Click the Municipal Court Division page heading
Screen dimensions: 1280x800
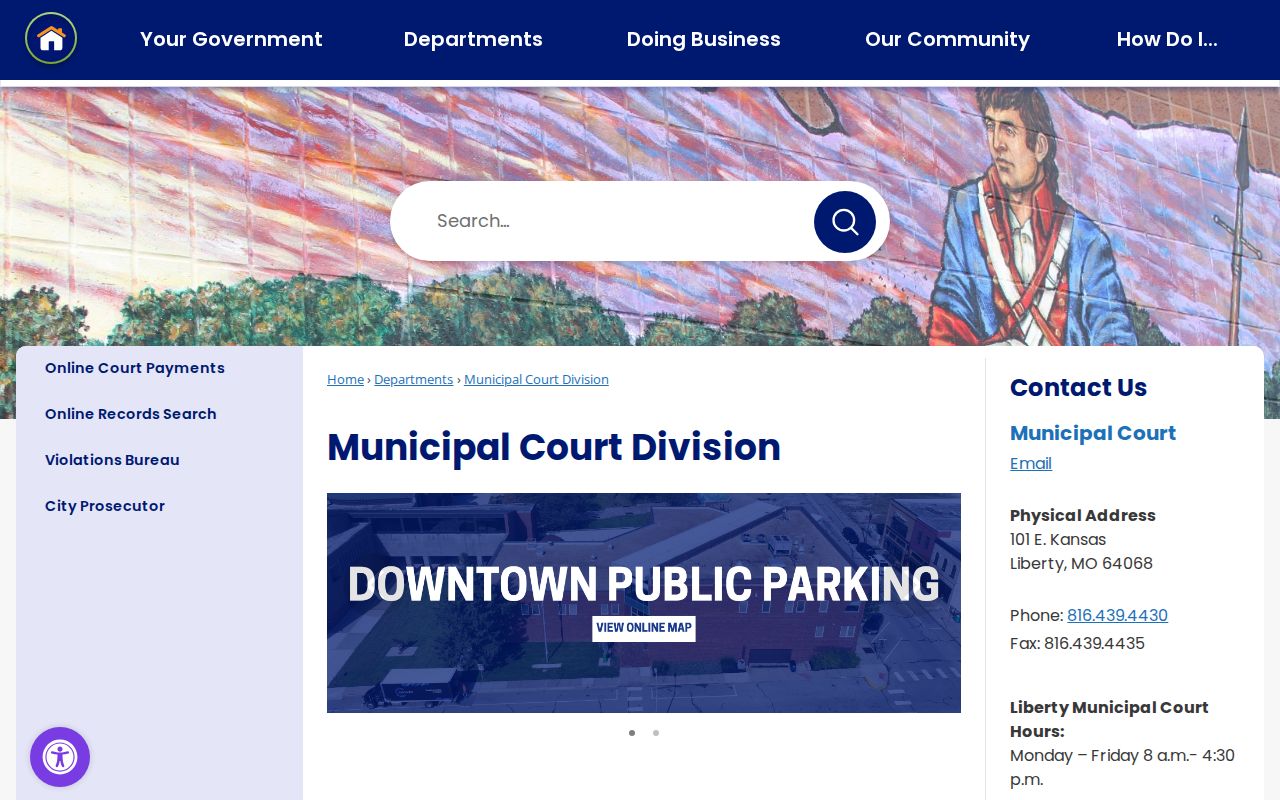[x=554, y=447]
